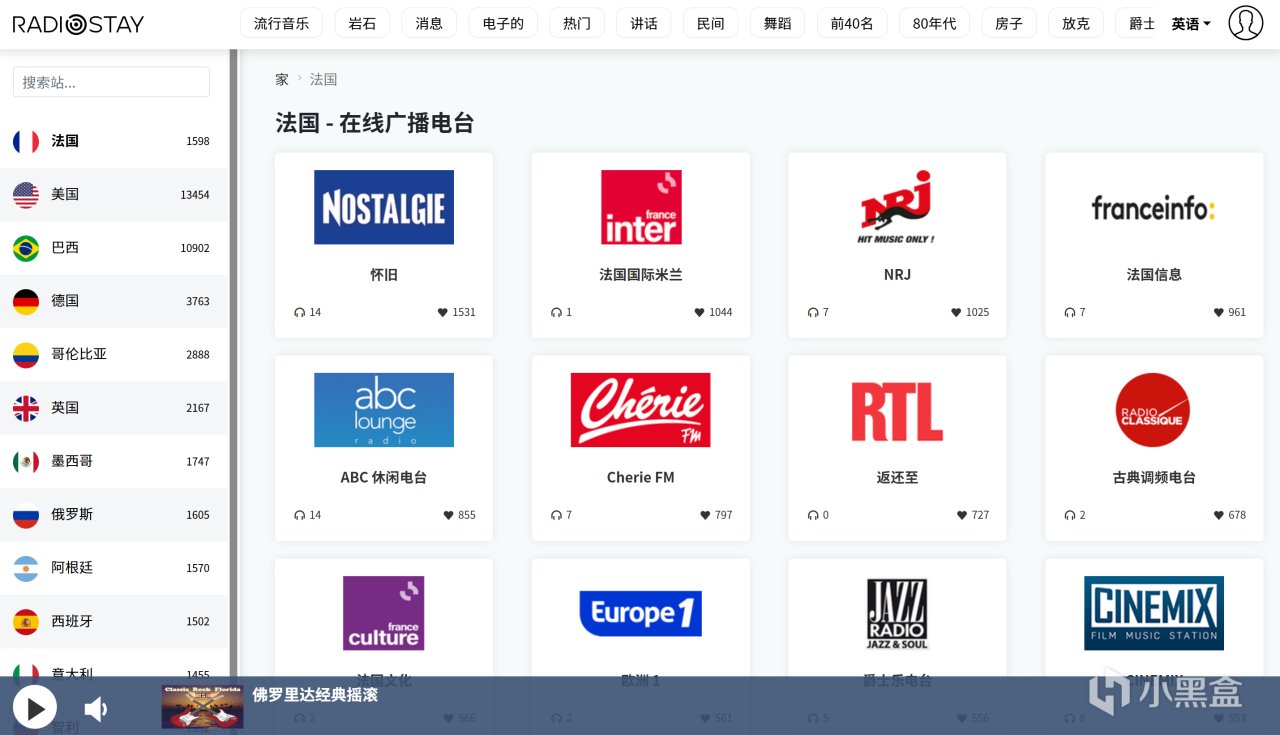Play the current station in player bar
Image resolution: width=1280 pixels, height=735 pixels.
[x=34, y=709]
